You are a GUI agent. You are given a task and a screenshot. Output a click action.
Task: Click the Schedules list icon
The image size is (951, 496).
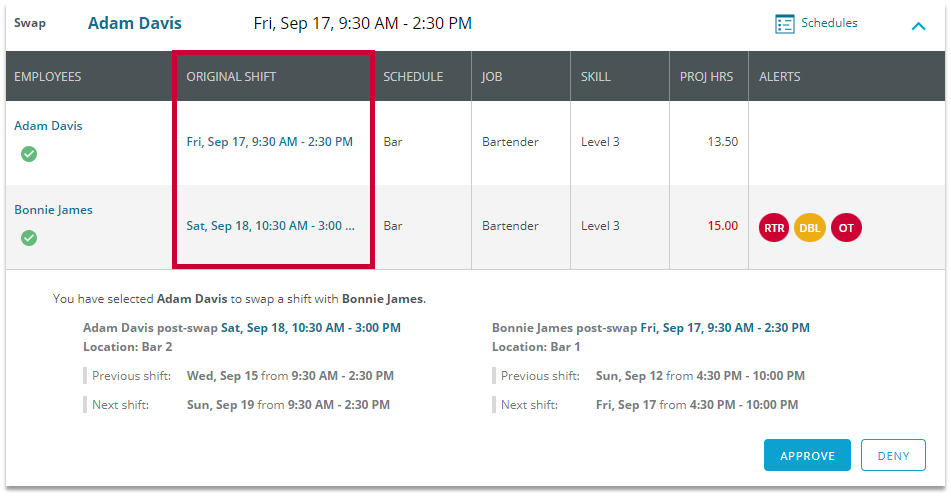tap(785, 24)
